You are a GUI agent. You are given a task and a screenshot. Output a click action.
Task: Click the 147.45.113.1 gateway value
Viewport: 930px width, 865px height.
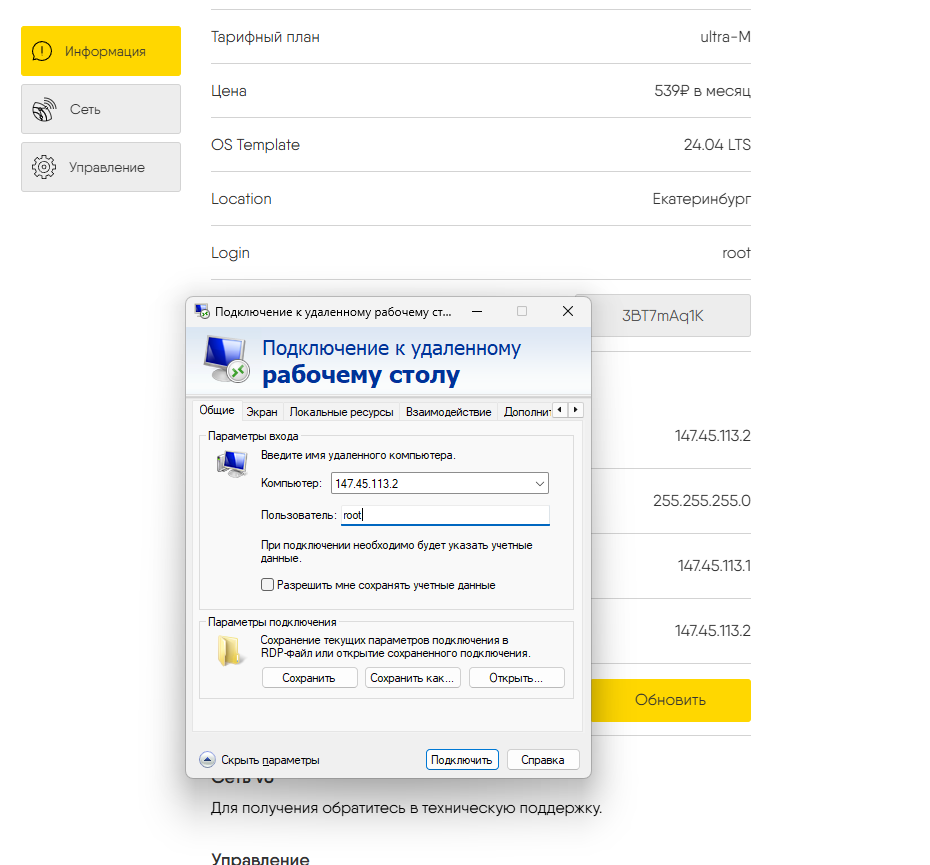(x=714, y=565)
